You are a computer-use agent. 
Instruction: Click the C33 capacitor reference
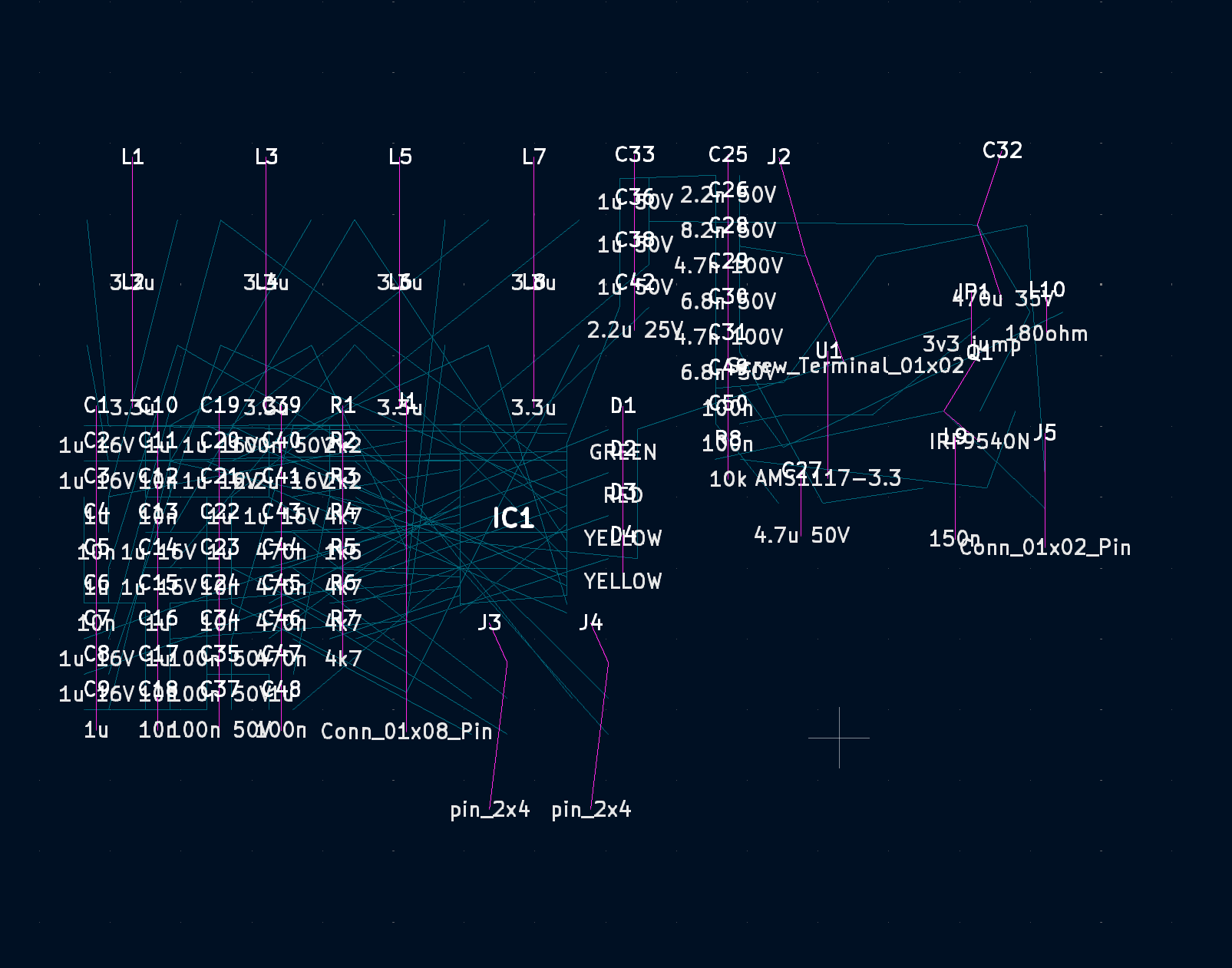pyautogui.click(x=635, y=154)
